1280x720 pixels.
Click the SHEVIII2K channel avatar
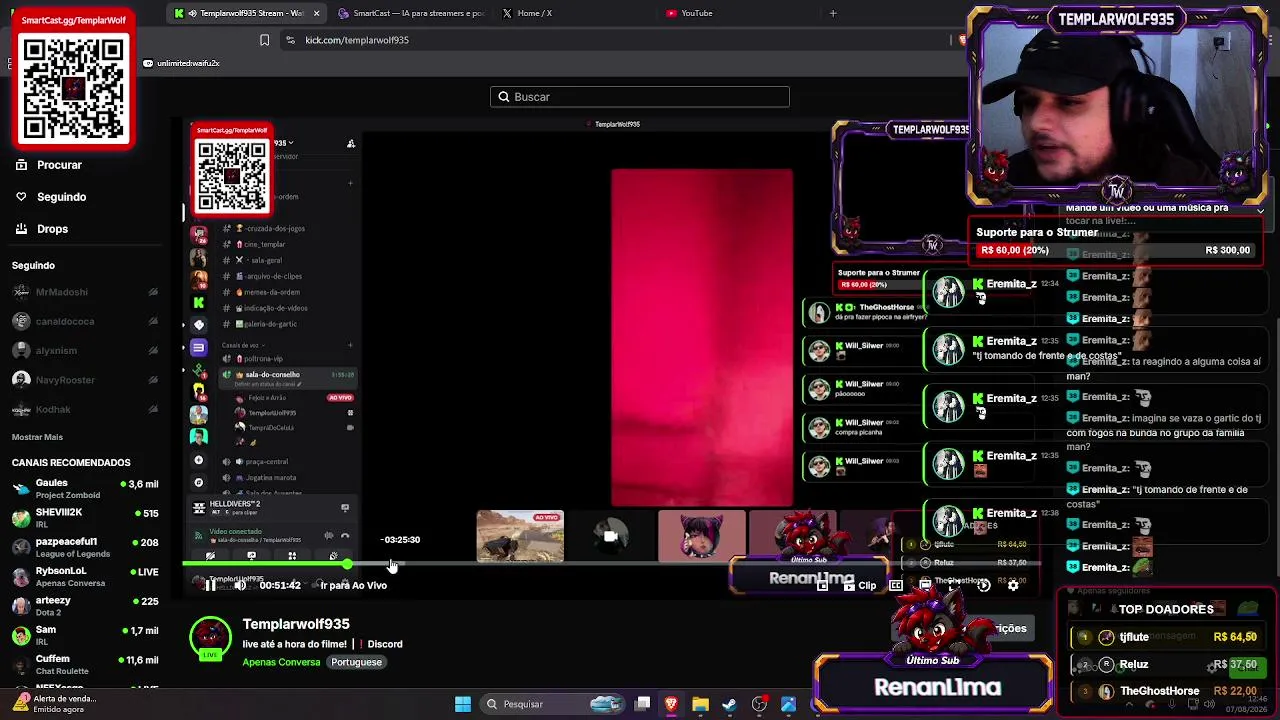[21, 517]
